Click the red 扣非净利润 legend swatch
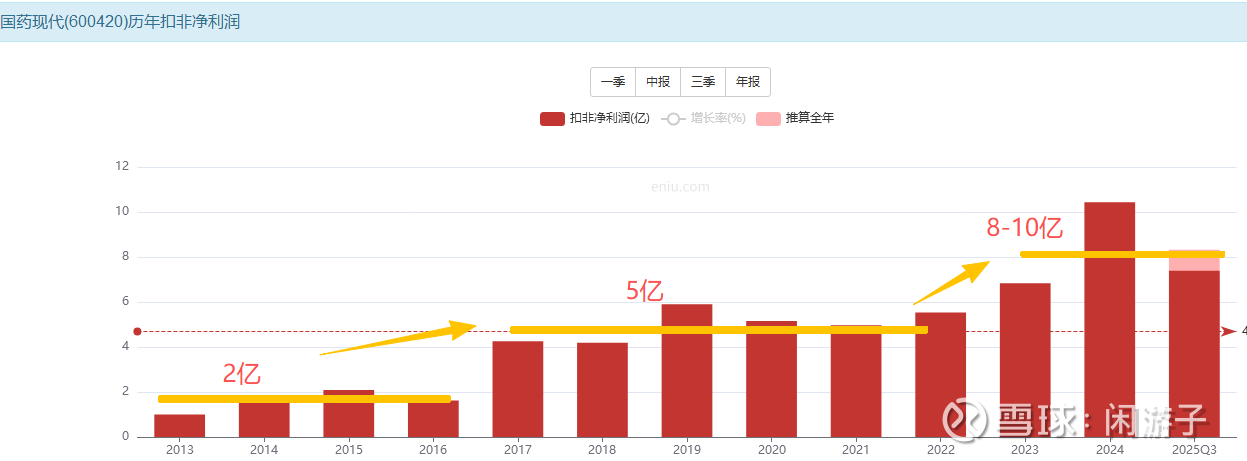Image resolution: width=1247 pixels, height=461 pixels. [x=552, y=119]
